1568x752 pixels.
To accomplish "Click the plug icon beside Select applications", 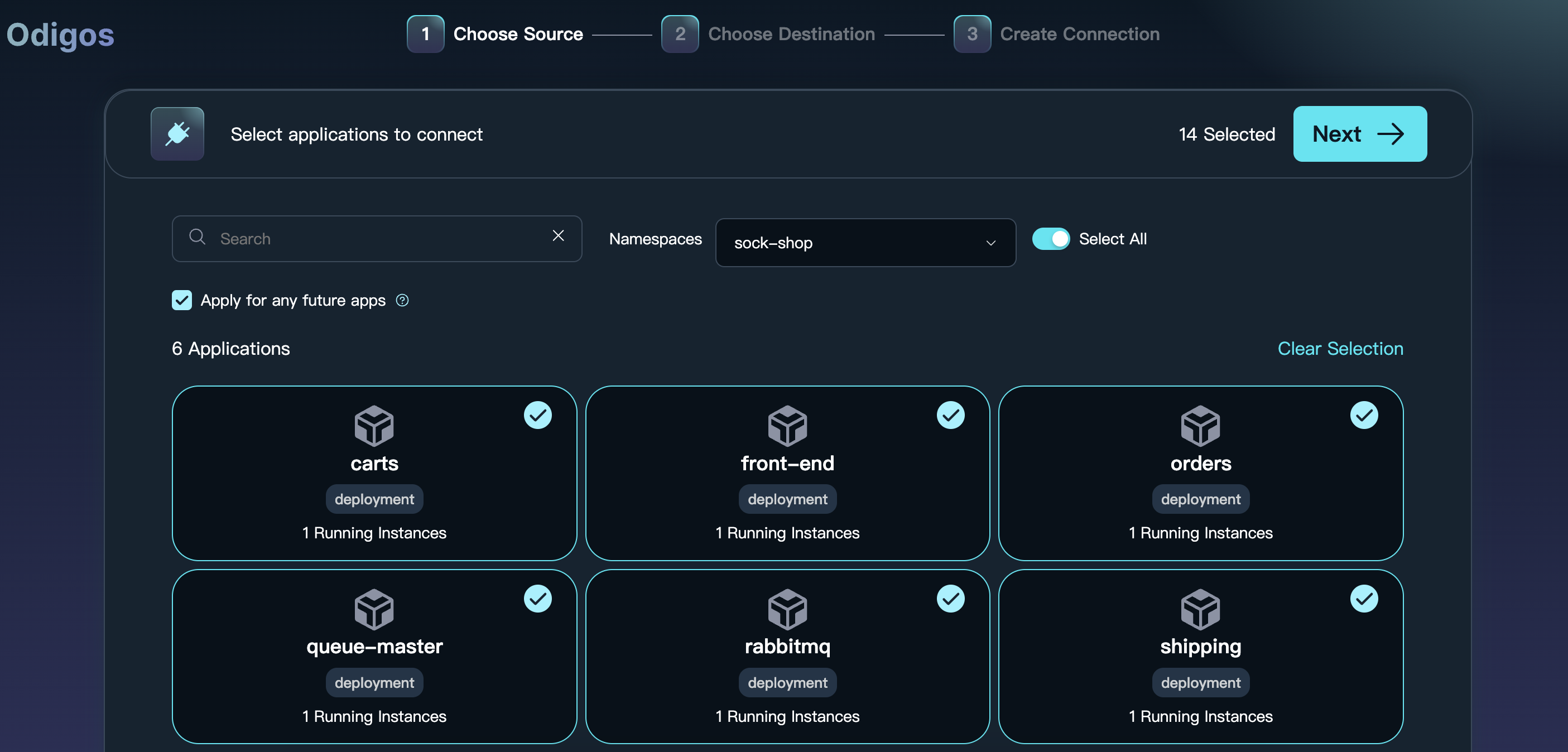I will (177, 134).
